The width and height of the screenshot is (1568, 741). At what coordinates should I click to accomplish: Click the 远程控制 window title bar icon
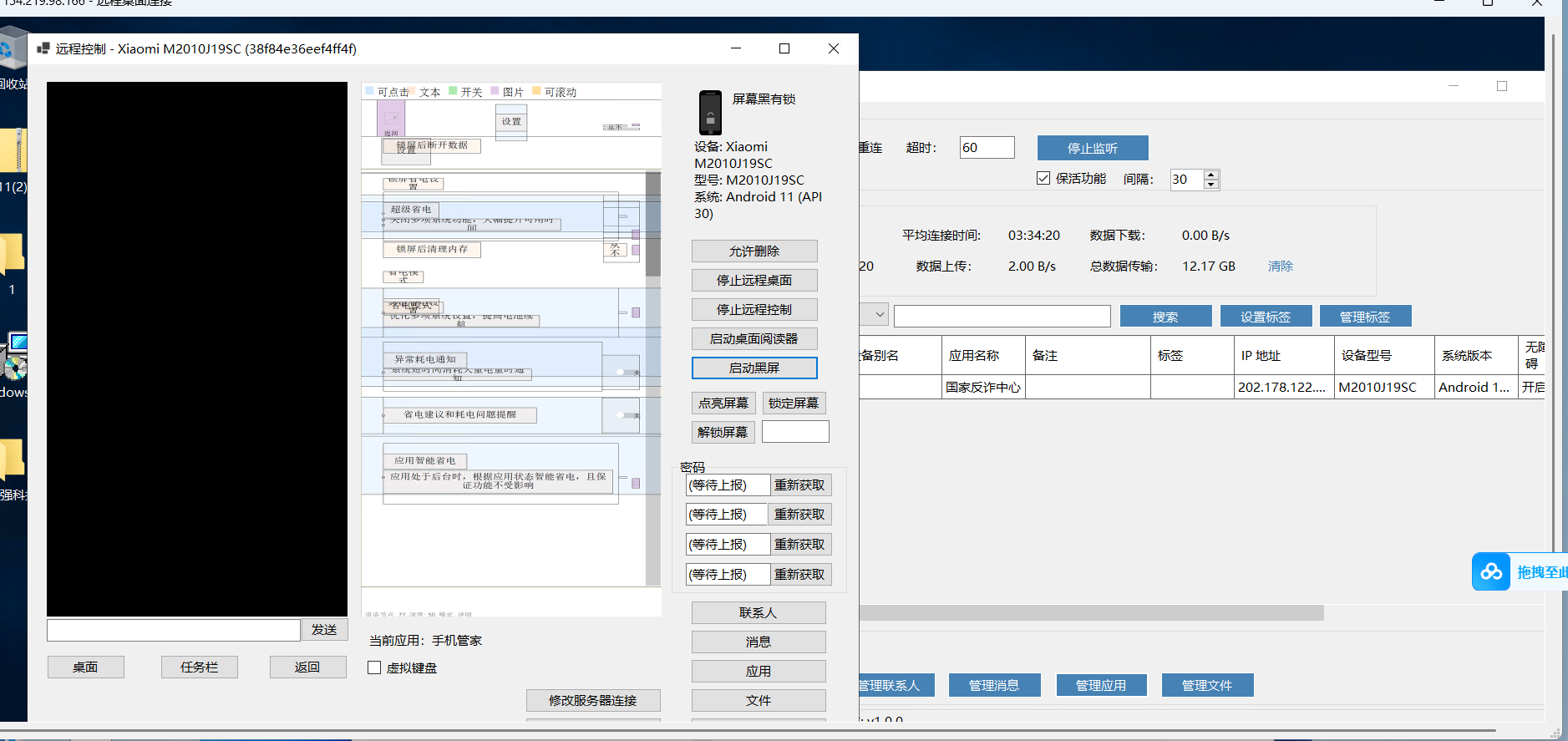(43, 49)
